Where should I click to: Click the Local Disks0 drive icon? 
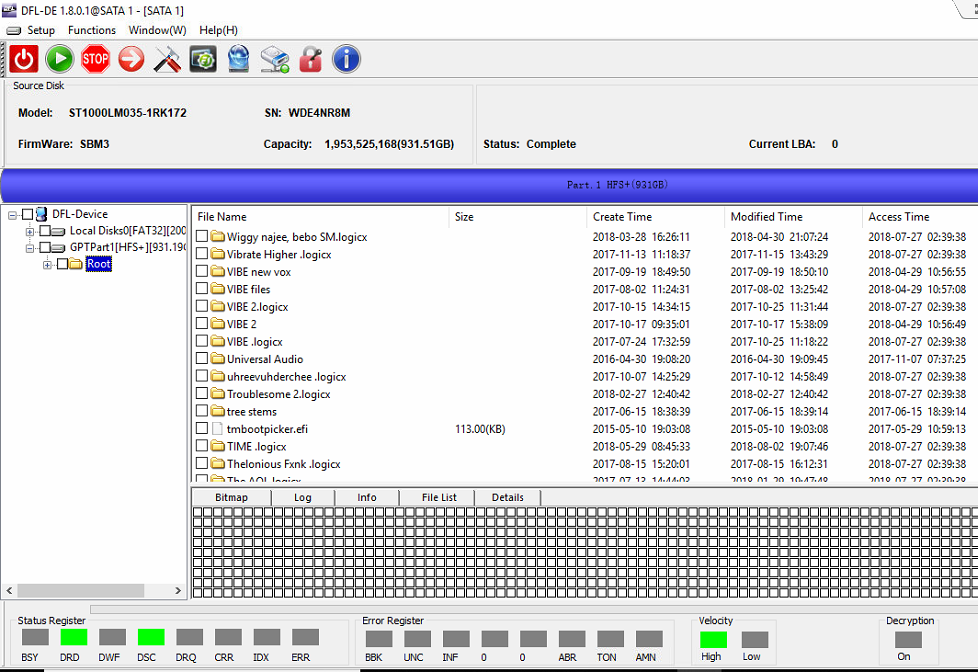point(58,231)
